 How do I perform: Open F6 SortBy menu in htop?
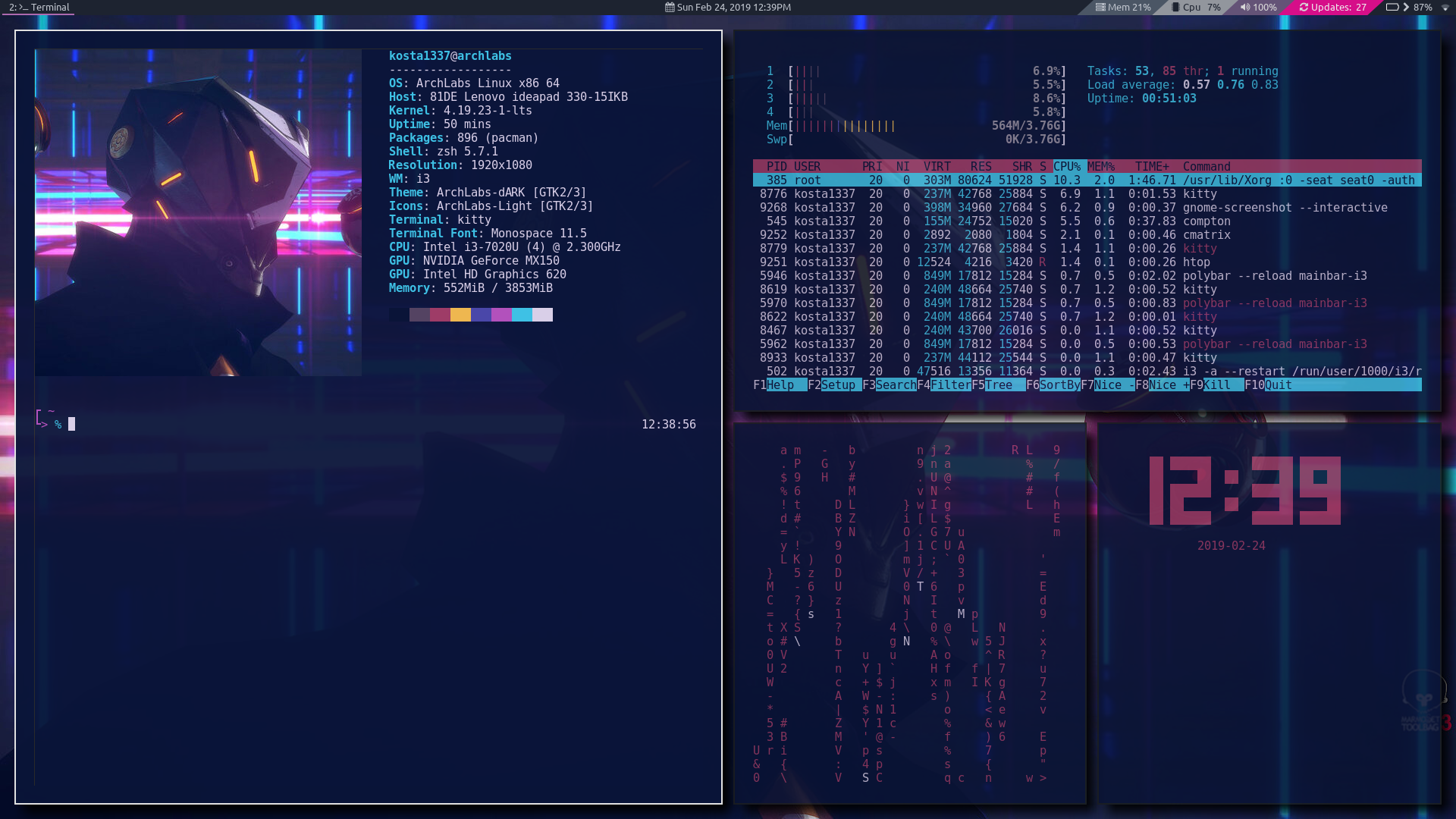pyautogui.click(x=1053, y=385)
